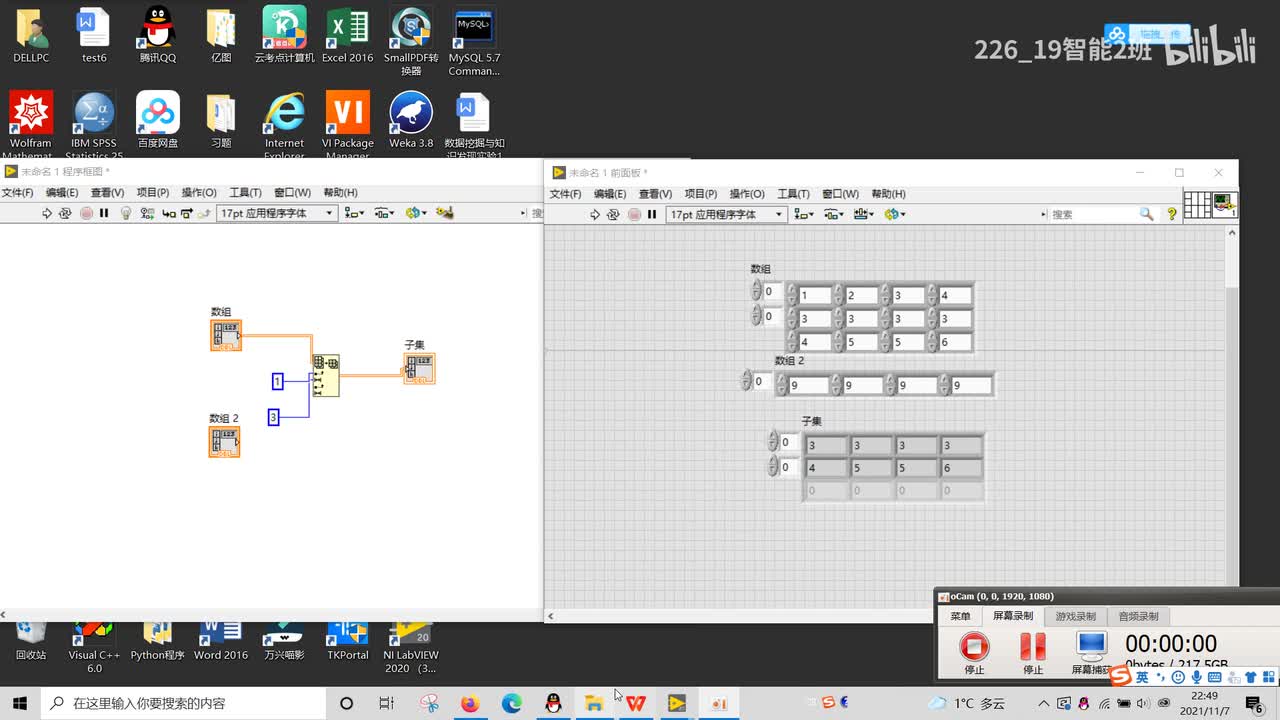Click 子集 cell containing value 6
The image size is (1280, 720).
(x=960, y=468)
